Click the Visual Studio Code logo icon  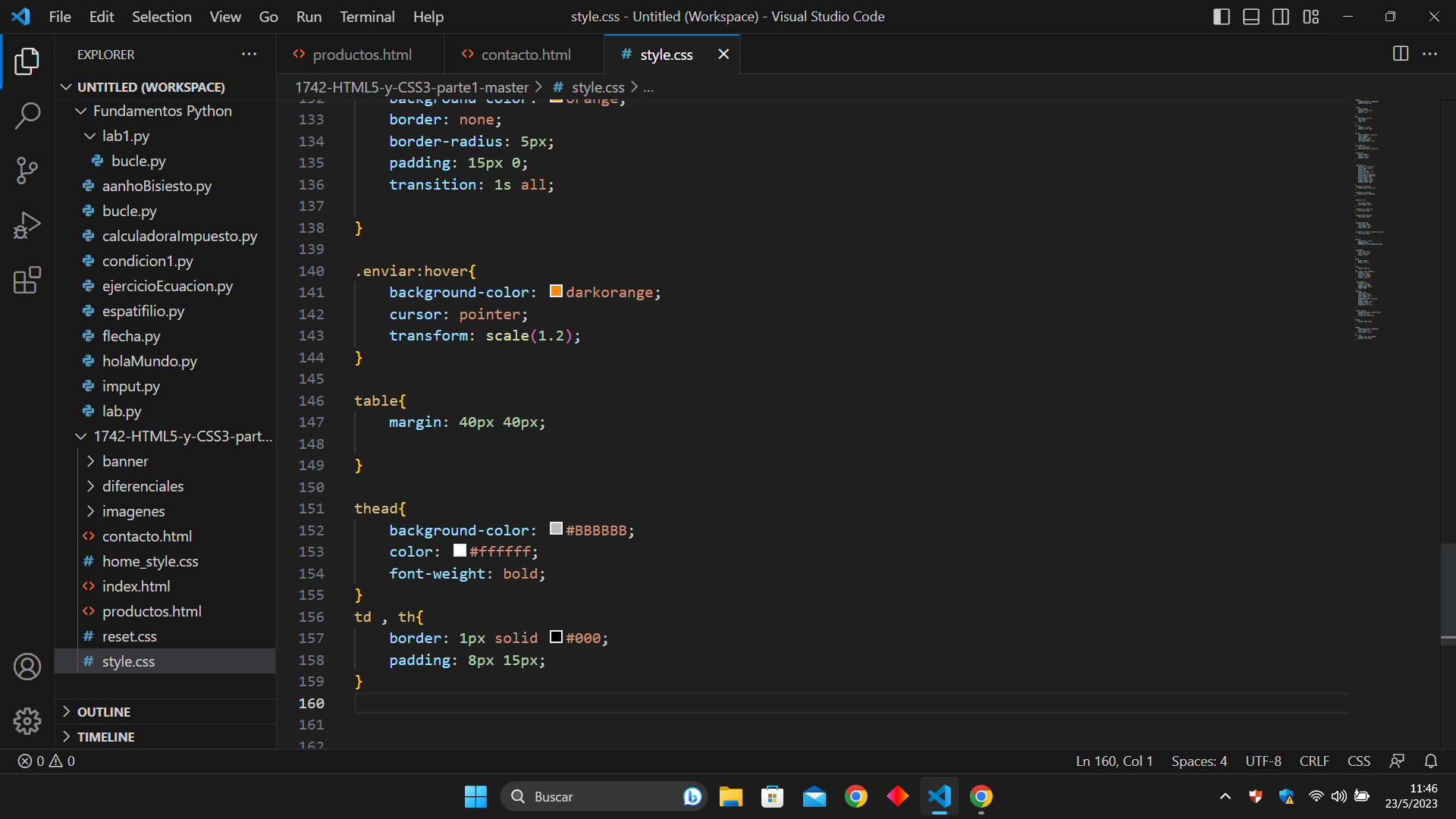[x=21, y=17]
